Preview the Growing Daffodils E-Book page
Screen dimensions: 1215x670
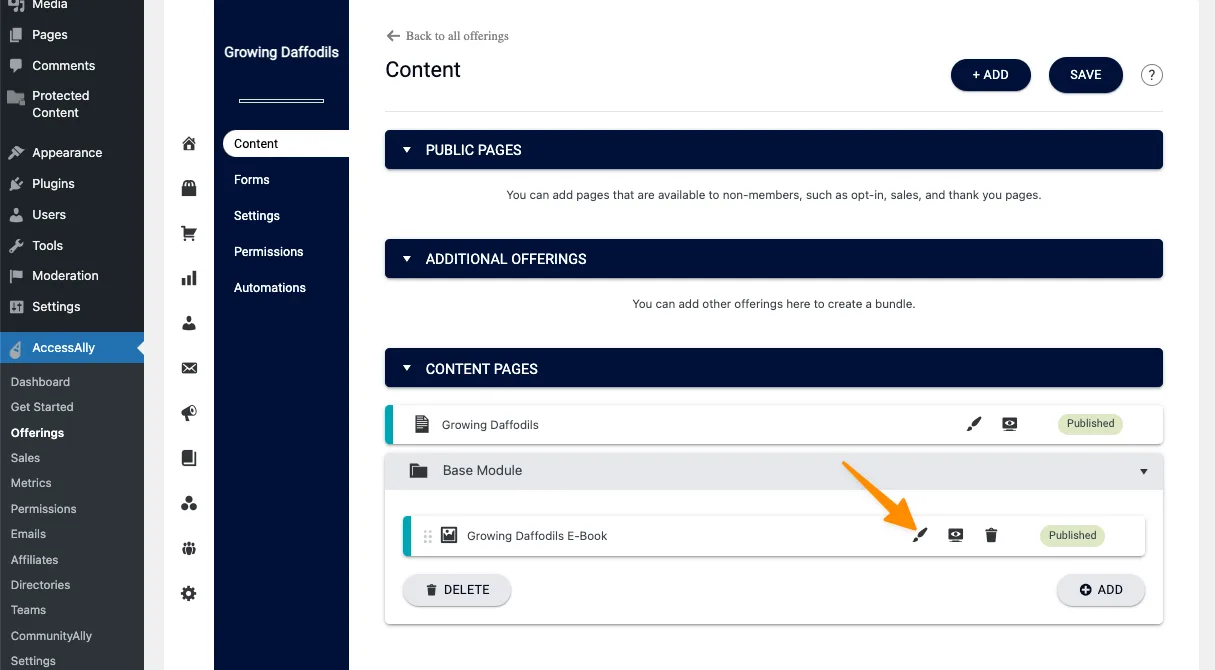coord(956,536)
